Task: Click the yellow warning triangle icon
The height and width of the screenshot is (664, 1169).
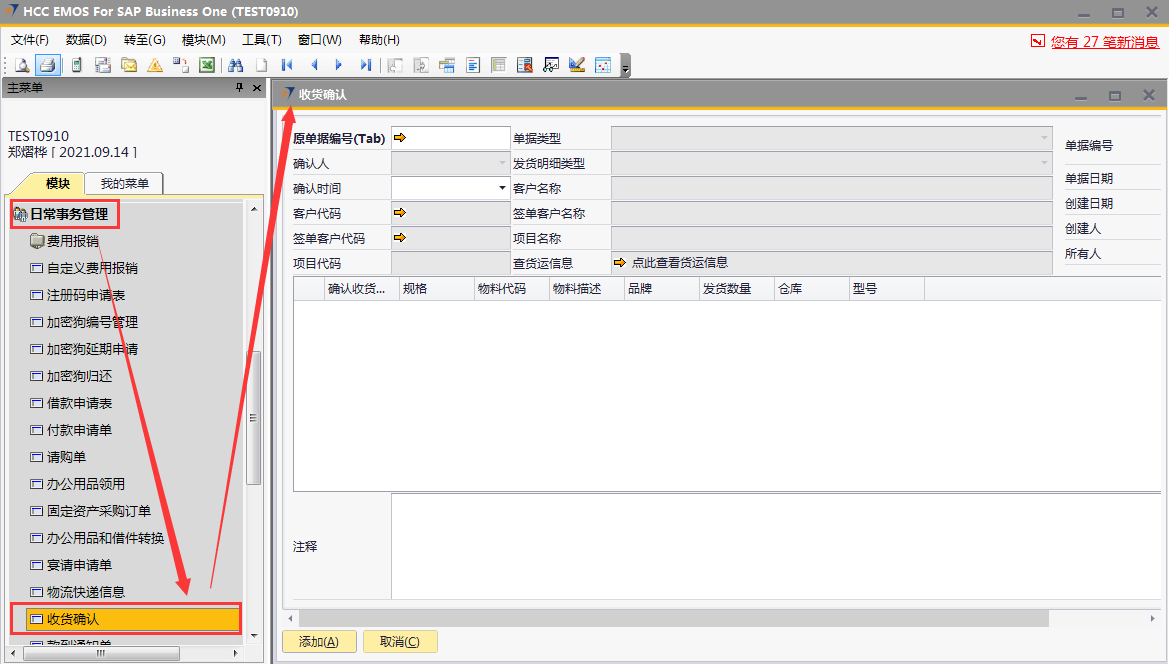Action: (x=155, y=66)
